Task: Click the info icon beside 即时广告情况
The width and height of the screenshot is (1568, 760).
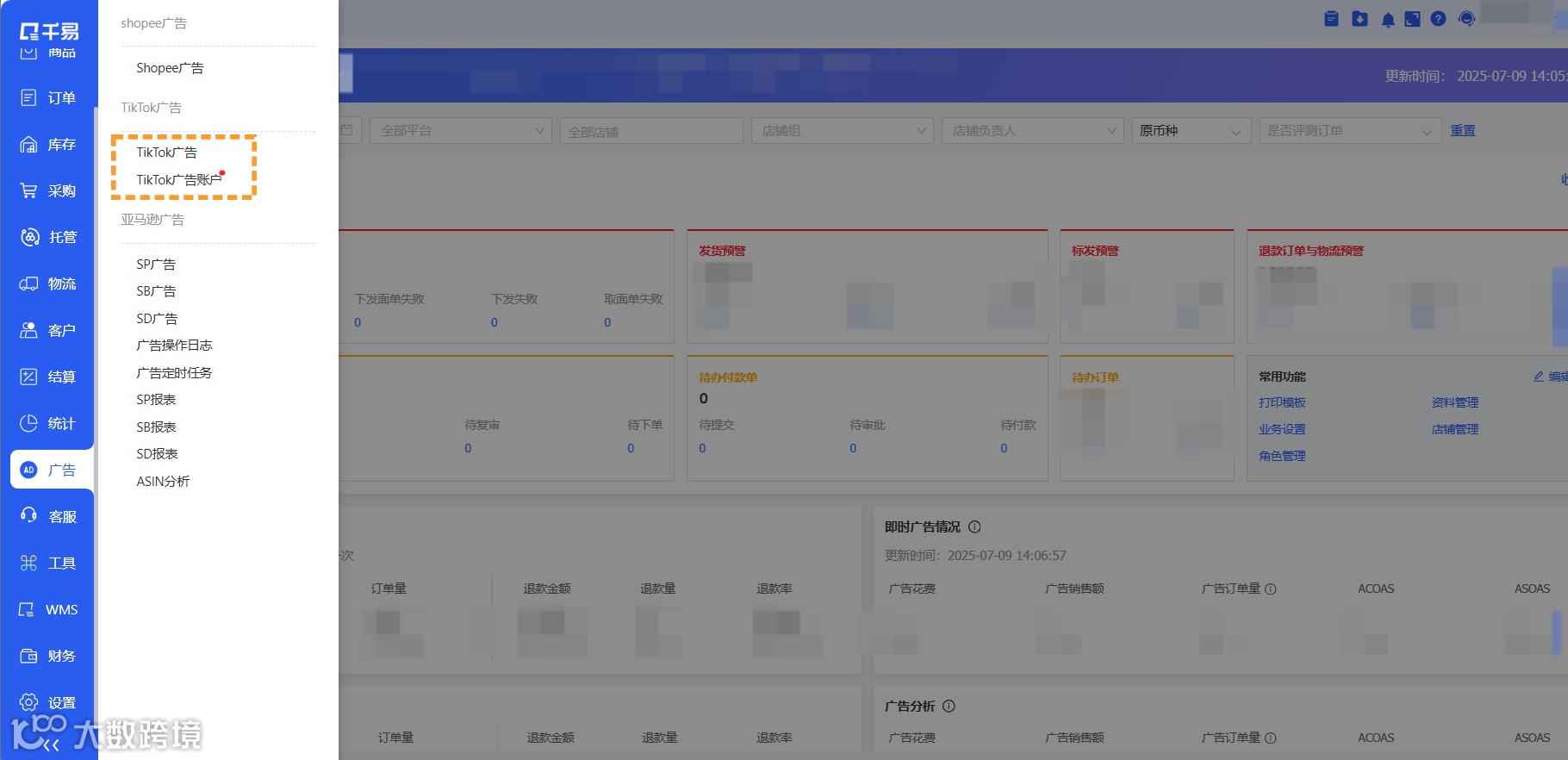Action: click(974, 526)
